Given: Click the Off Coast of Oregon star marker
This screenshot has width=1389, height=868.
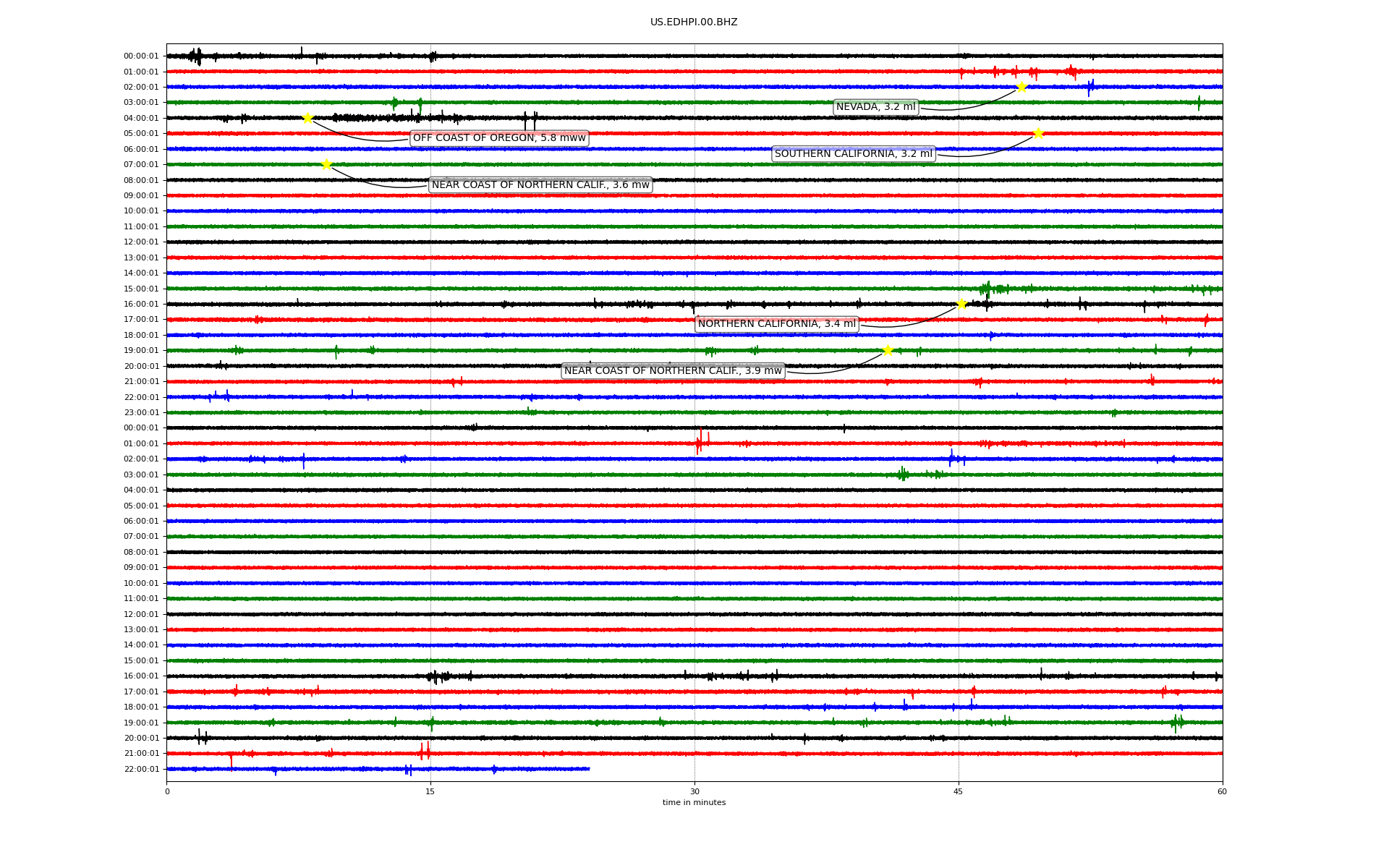Looking at the screenshot, I should 307,118.
